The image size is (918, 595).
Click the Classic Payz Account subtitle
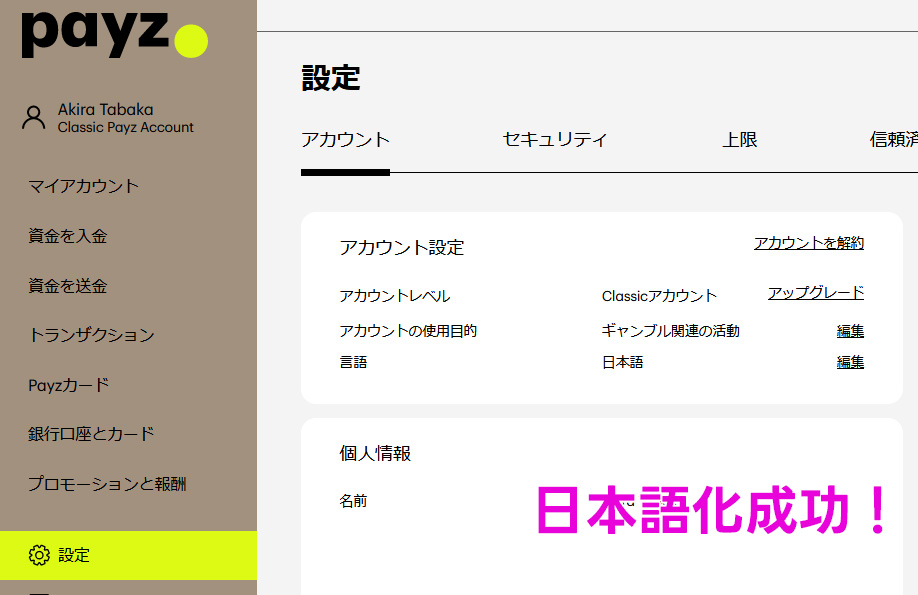pyautogui.click(x=125, y=127)
